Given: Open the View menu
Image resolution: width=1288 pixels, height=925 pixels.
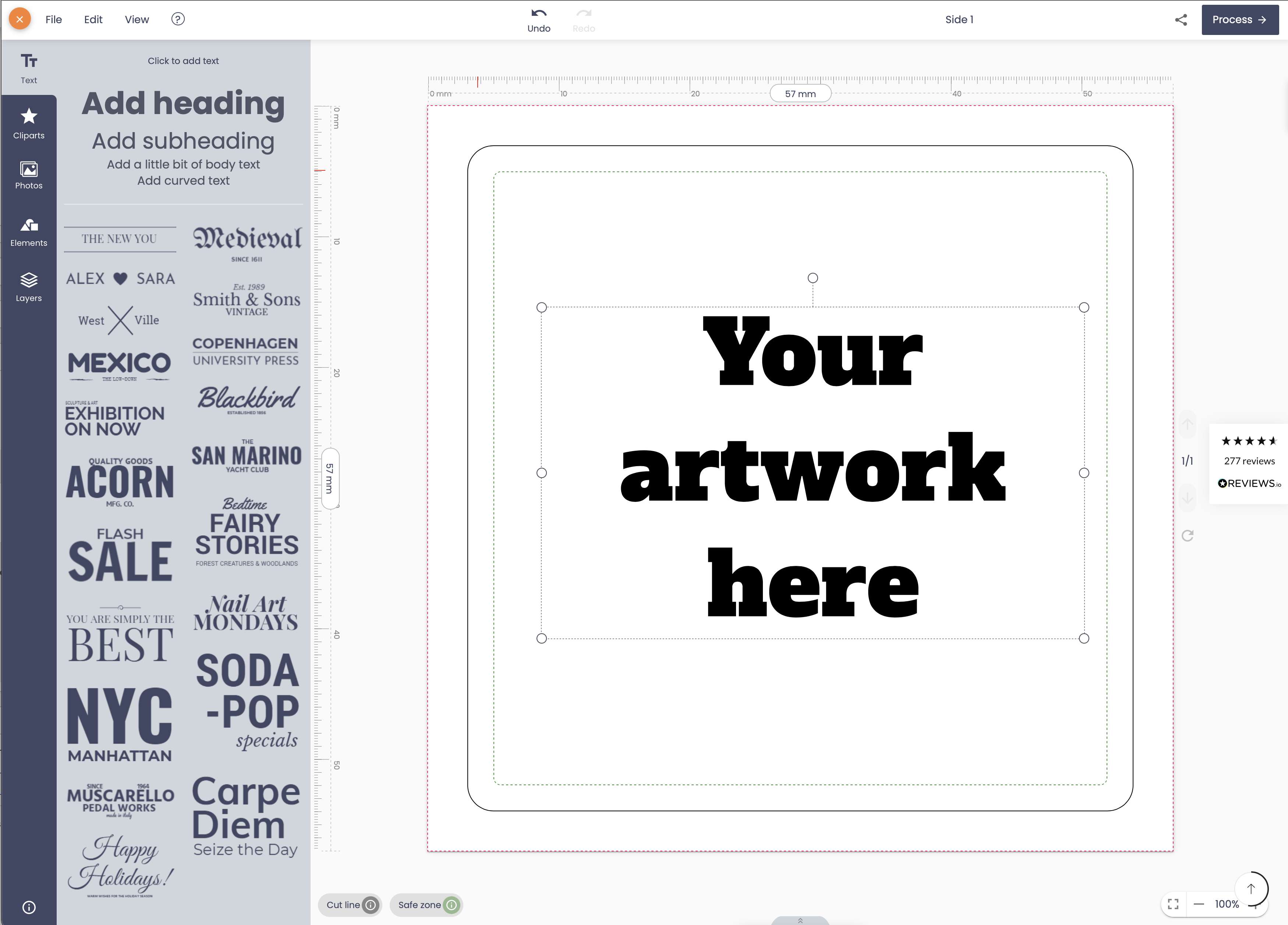Looking at the screenshot, I should 137,19.
